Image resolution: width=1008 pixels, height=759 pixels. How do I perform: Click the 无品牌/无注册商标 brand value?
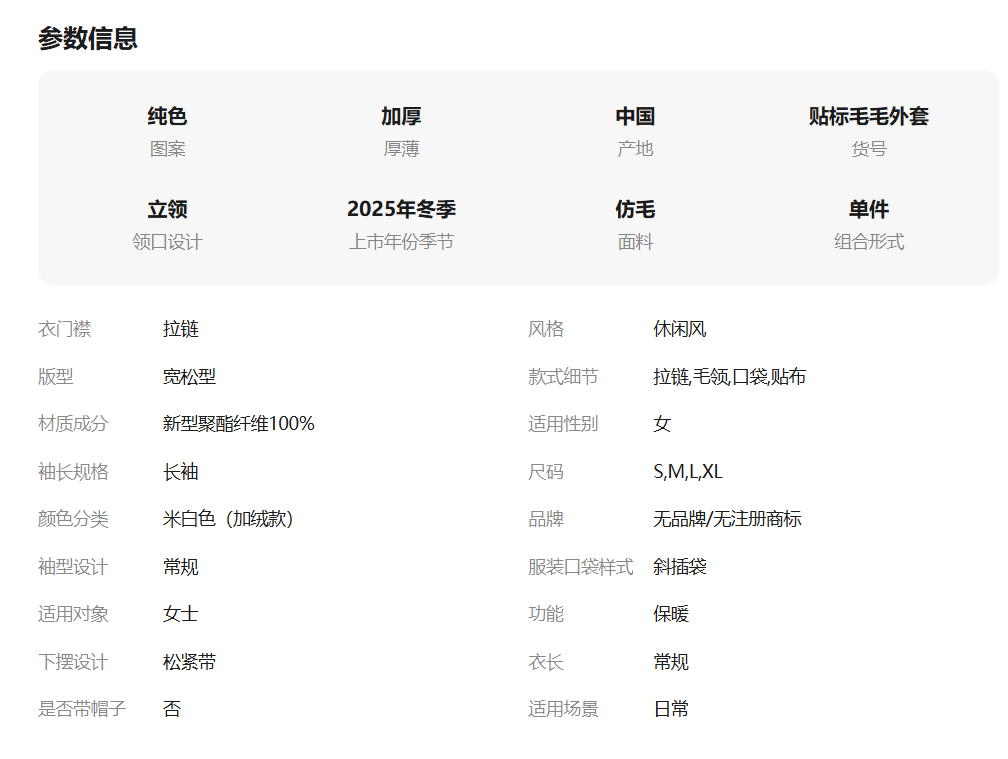(727, 519)
